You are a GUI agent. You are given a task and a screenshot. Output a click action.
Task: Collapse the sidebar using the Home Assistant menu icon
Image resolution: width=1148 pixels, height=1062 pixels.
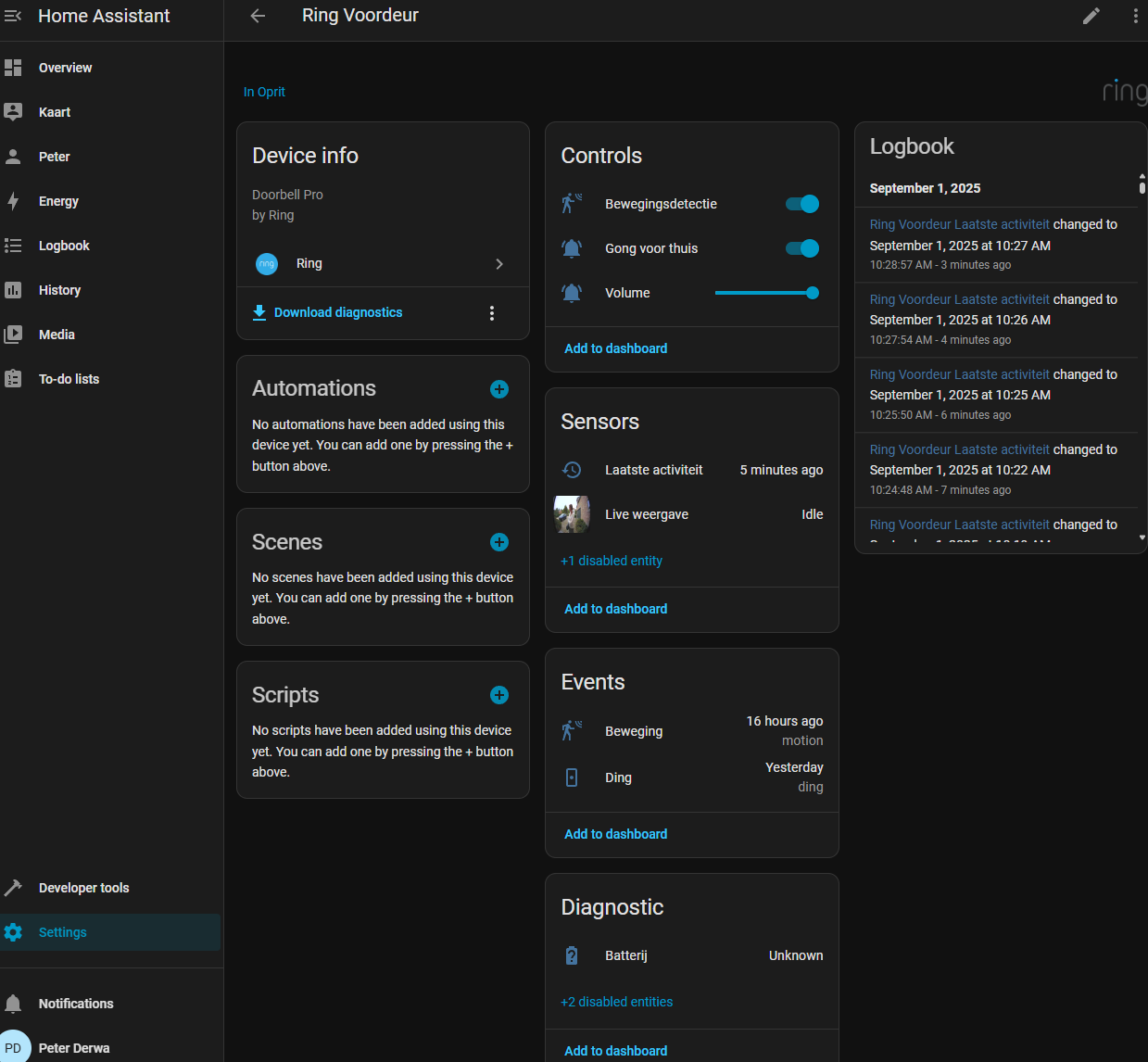13,16
